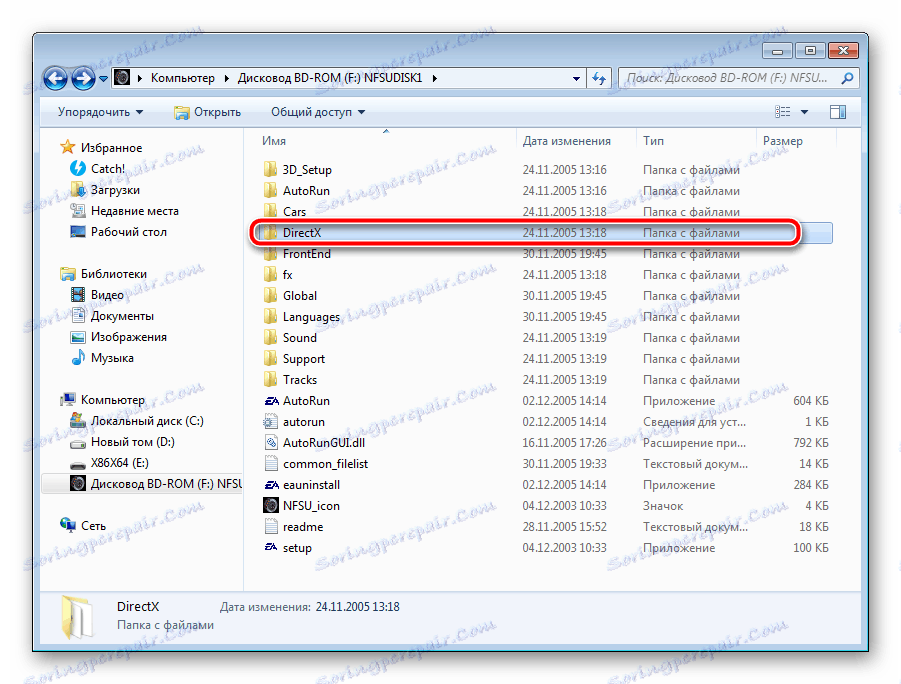Click the refresh button next to address bar
Screen dimensions: 901x684
599,78
